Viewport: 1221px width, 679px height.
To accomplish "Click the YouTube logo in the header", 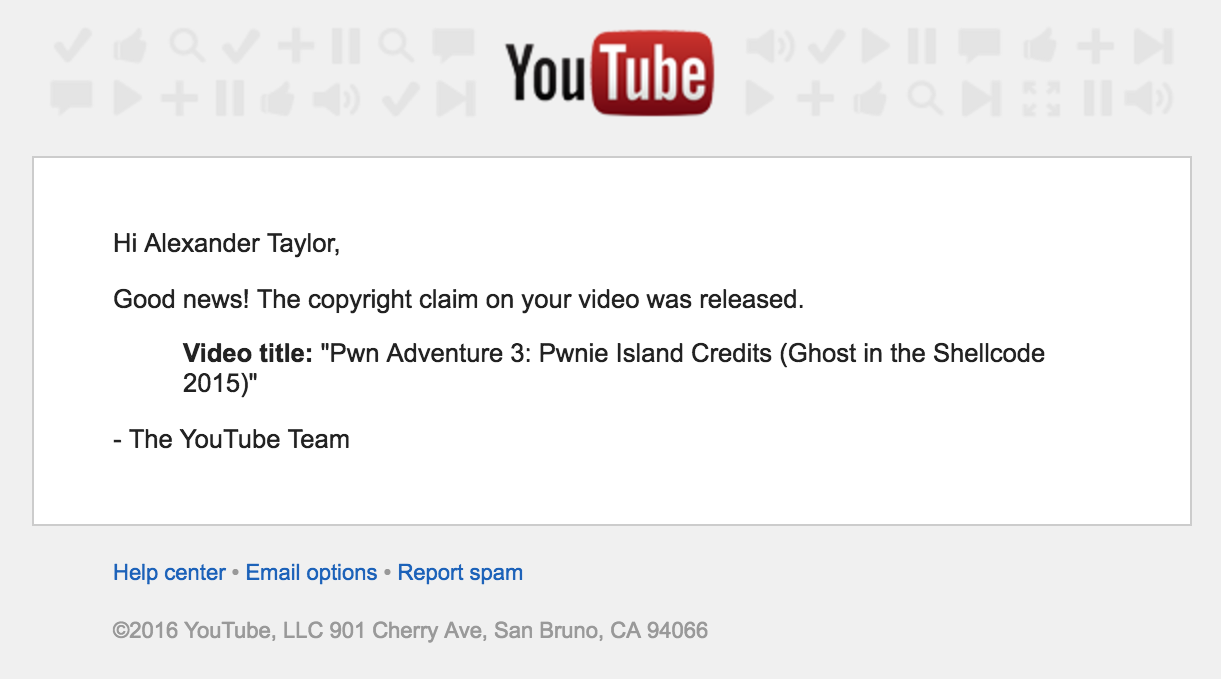I will click(x=608, y=72).
